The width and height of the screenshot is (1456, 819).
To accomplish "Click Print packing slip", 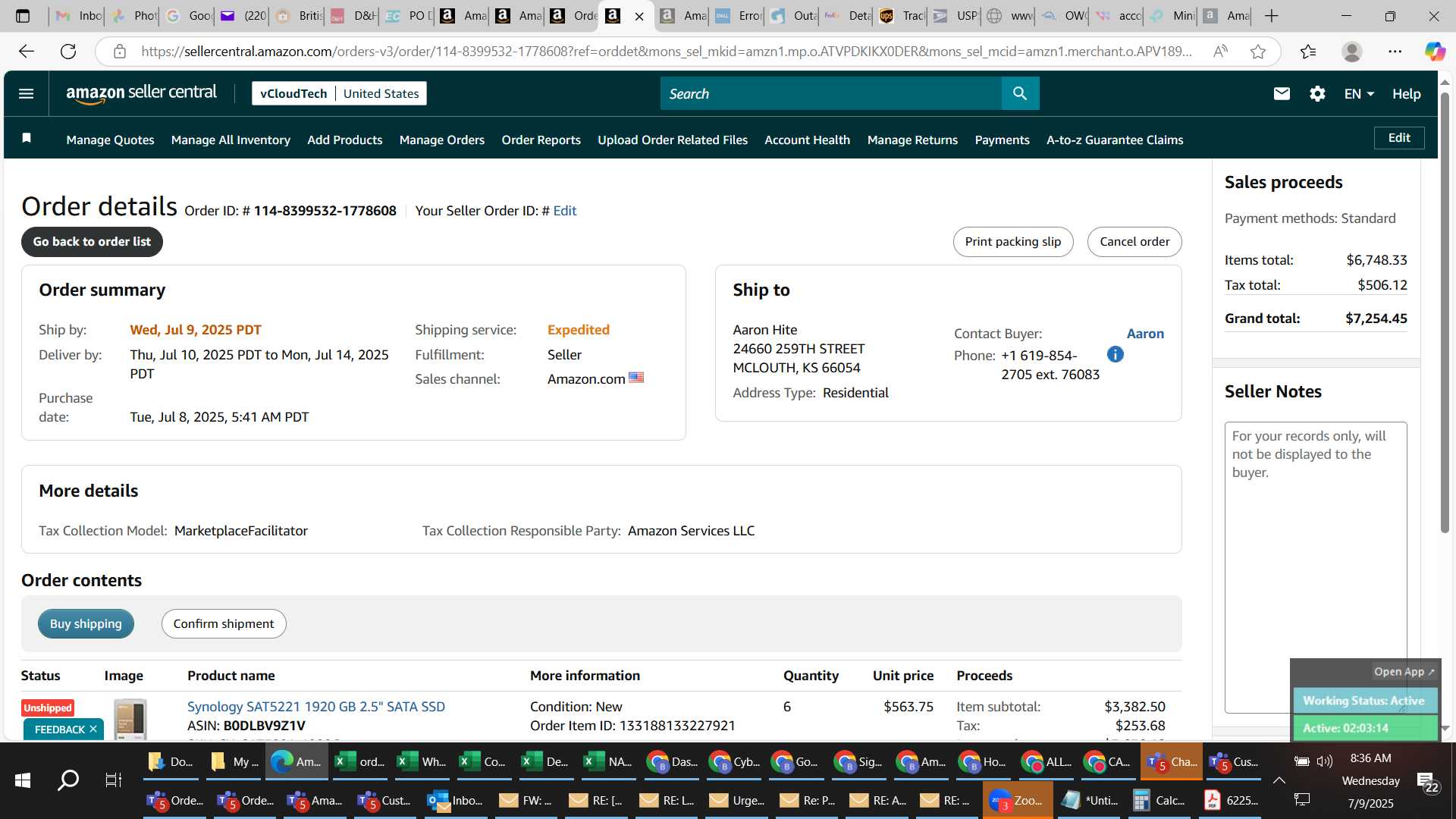I will pos(1012,242).
